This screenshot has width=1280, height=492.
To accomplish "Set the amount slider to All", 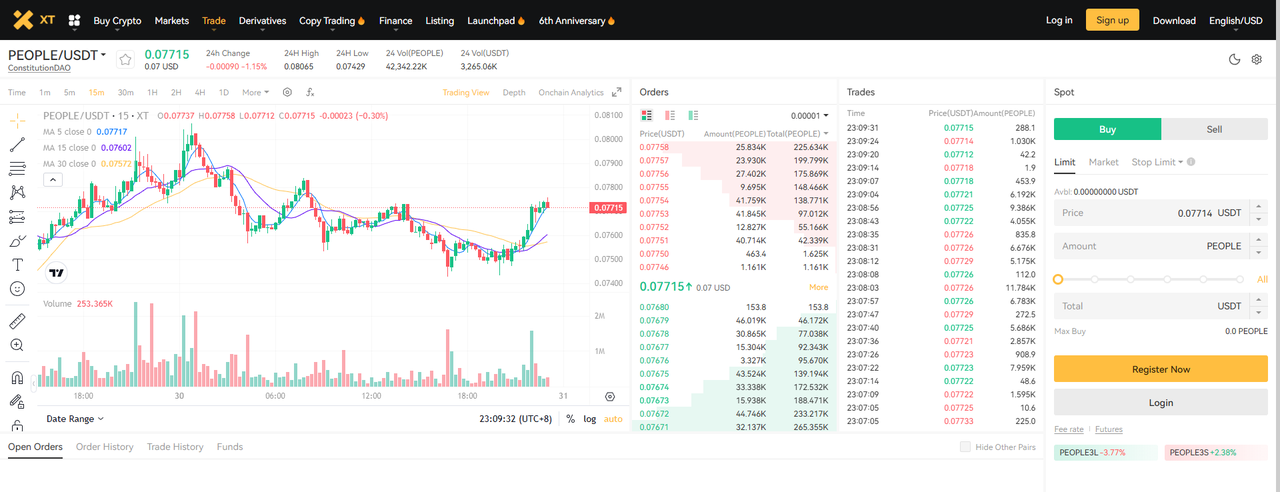I will tap(1262, 279).
